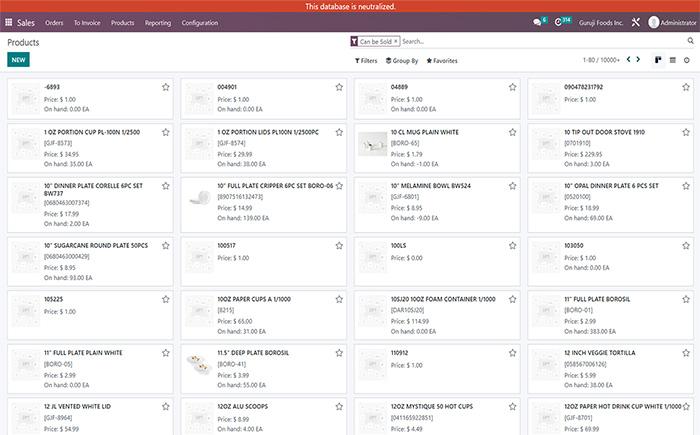700x435 pixels.
Task: Open the debug tools wrench icon
Action: [x=636, y=22]
